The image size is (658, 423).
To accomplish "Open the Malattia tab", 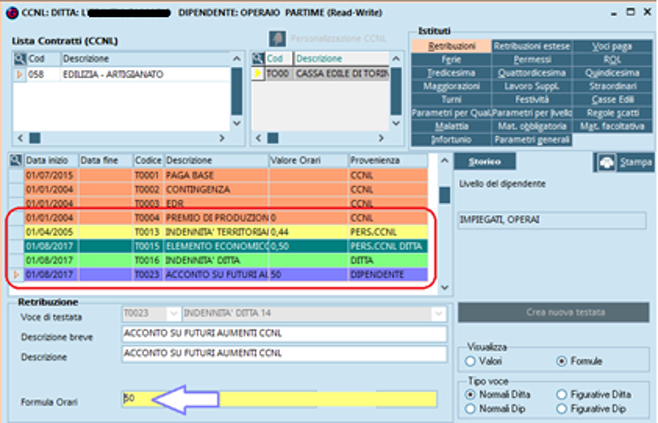I will coord(452,126).
